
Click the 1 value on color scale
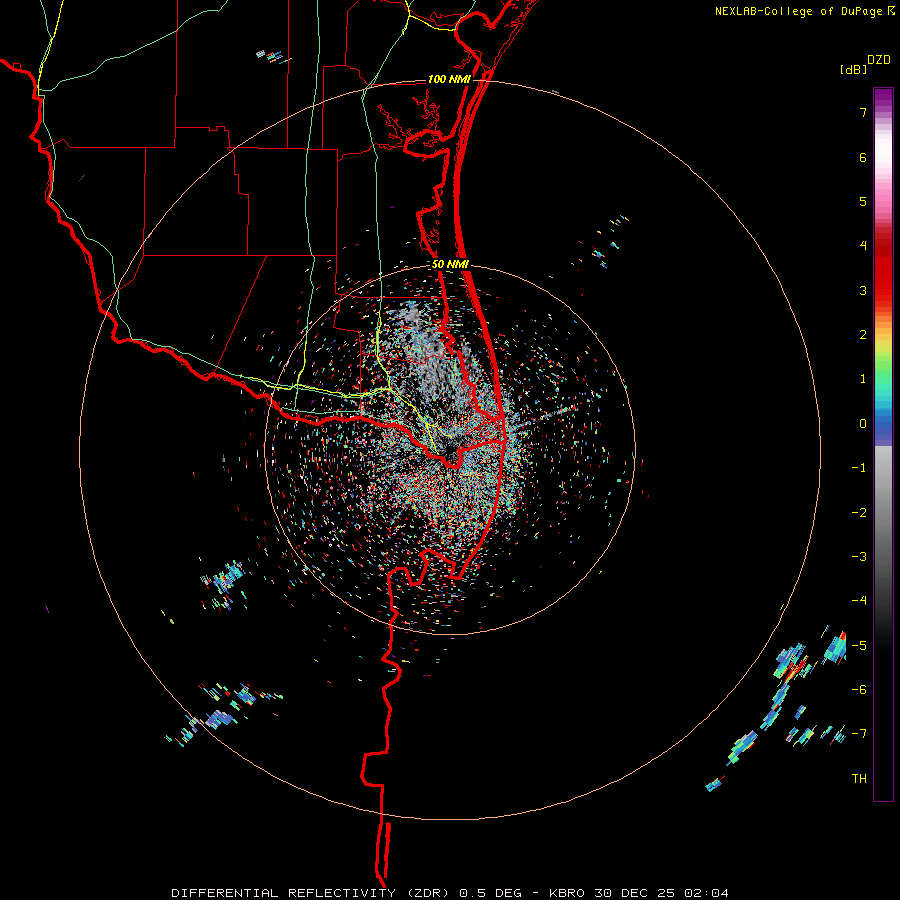[863, 379]
